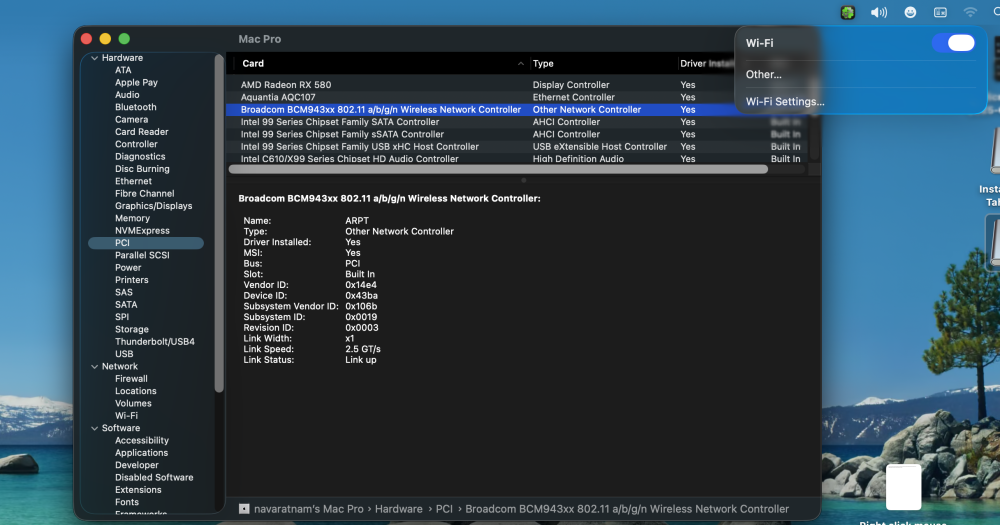Viewport: 1000px width, 525px height.
Task: Select Power in the sidebar
Action: (128, 267)
